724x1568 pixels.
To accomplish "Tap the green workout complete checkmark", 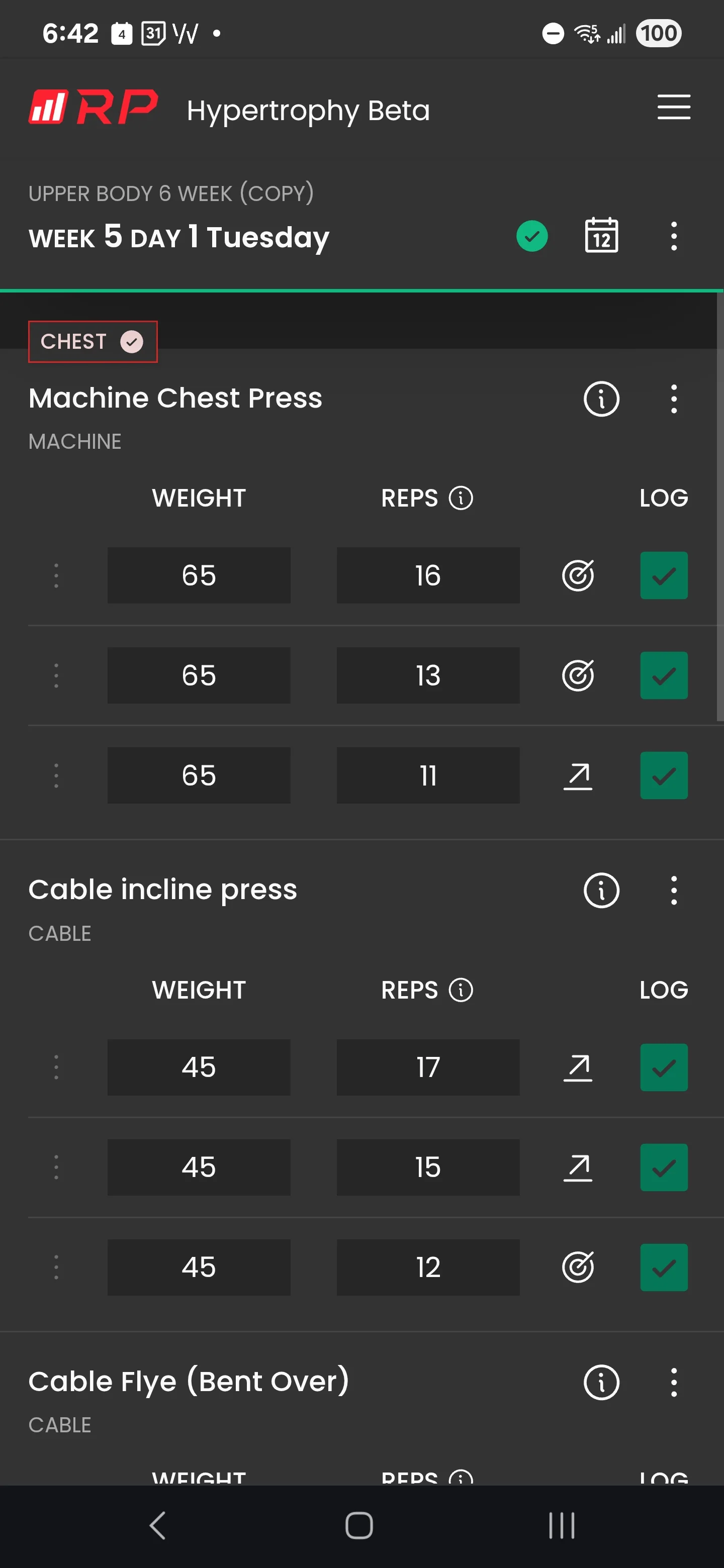I will point(531,236).
